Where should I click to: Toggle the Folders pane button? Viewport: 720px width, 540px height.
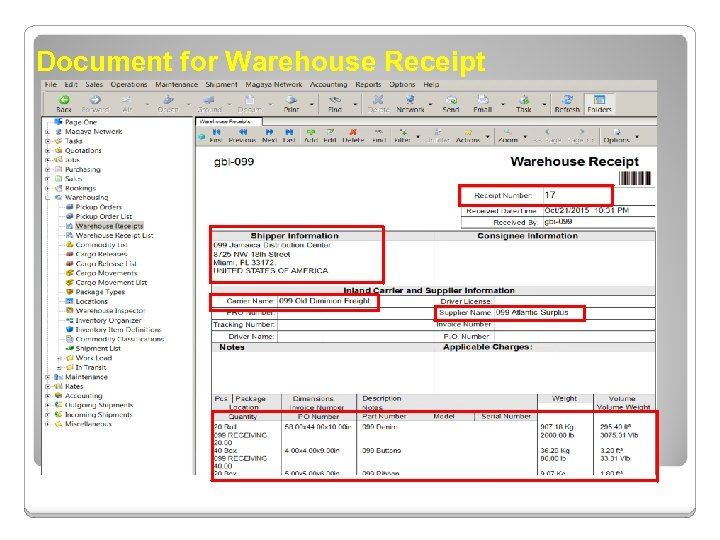pyautogui.click(x=599, y=104)
